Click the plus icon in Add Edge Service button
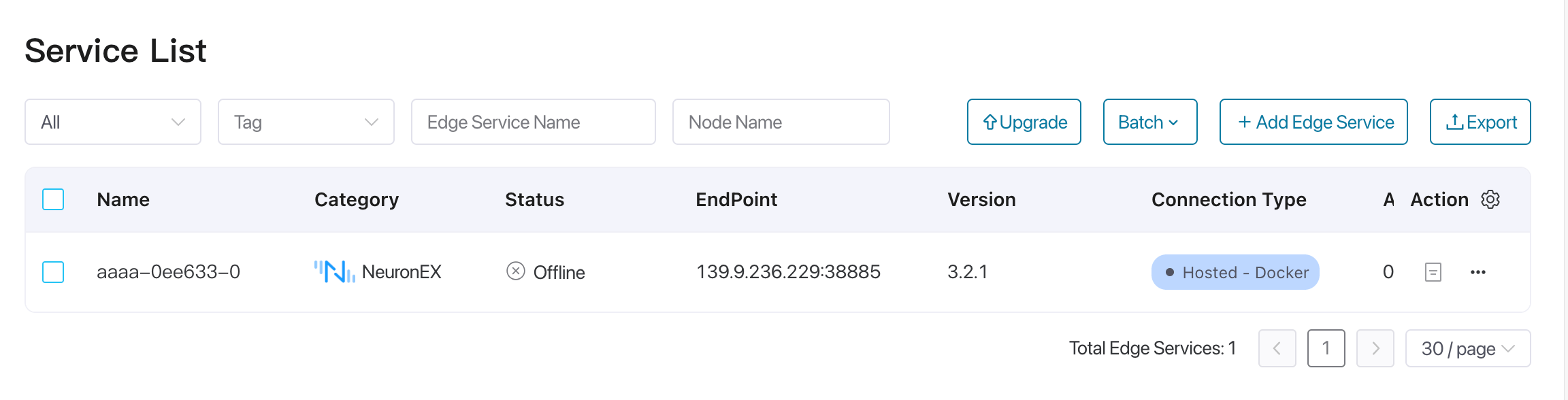Image resolution: width=1568 pixels, height=400 pixels. coord(1245,122)
